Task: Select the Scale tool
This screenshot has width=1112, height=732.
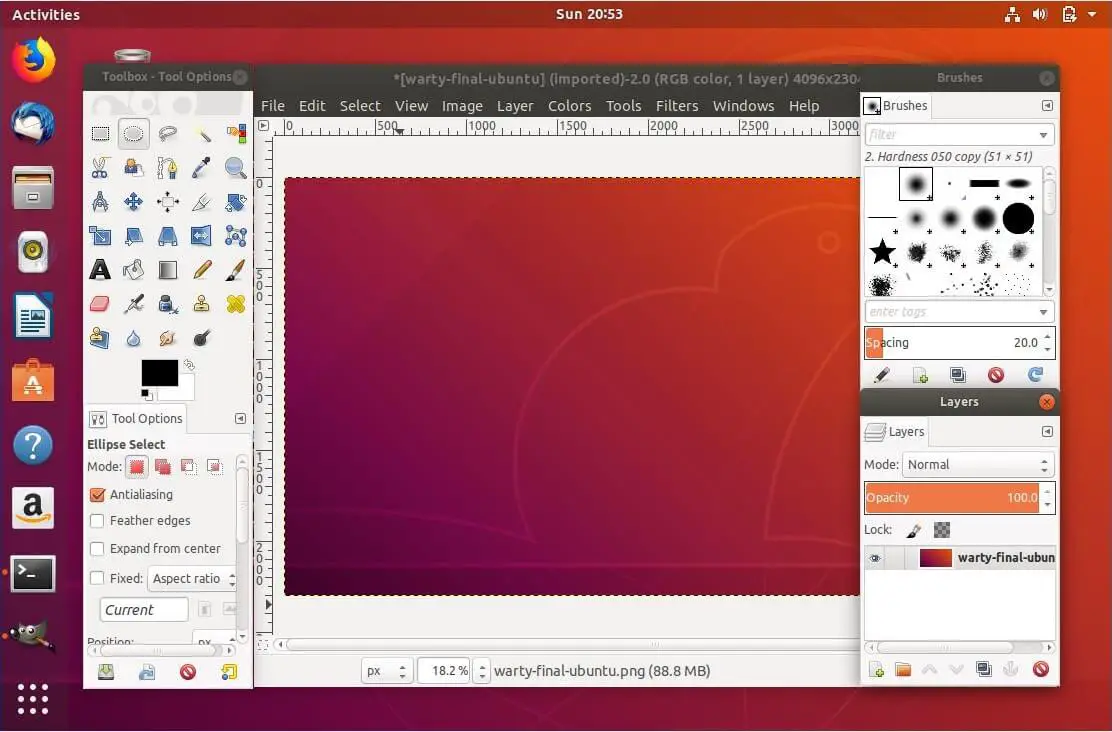Action: [x=100, y=235]
